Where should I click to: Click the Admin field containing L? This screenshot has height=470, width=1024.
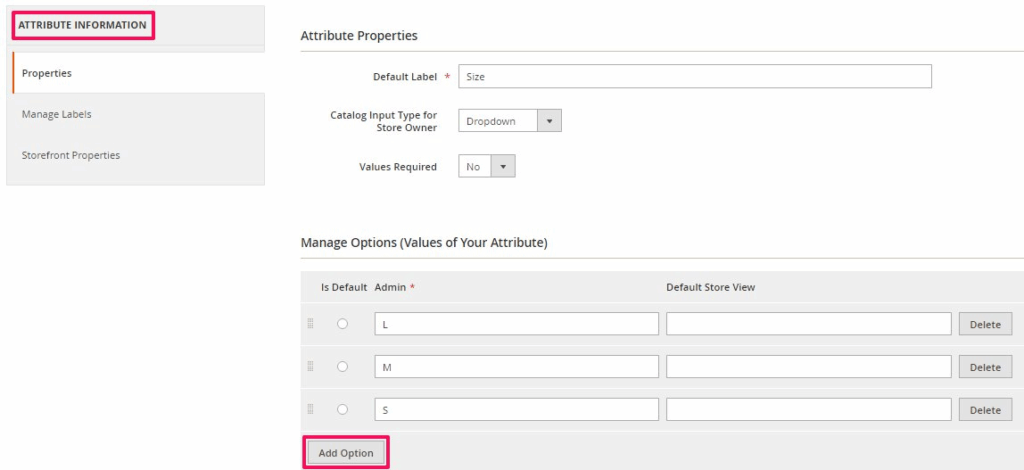pos(516,324)
